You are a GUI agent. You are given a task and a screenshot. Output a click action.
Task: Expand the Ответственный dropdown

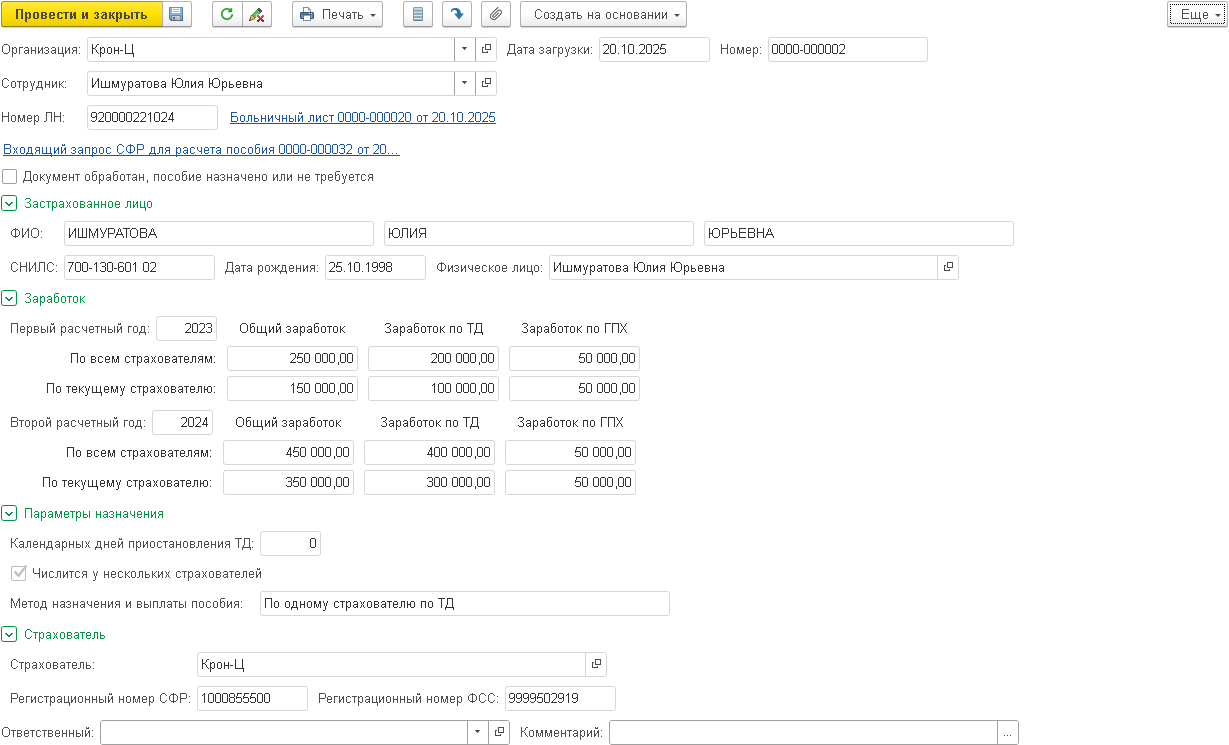point(478,733)
